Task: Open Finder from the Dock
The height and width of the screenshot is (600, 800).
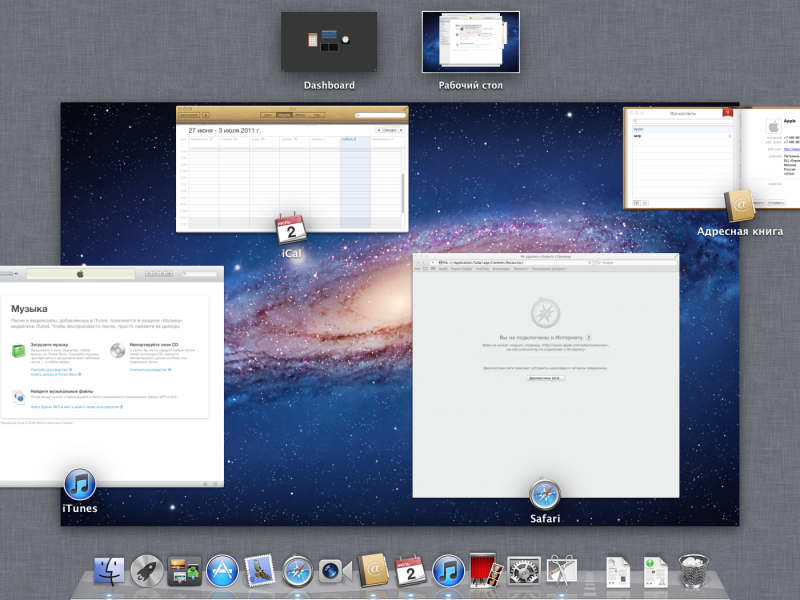Action: pyautogui.click(x=109, y=570)
